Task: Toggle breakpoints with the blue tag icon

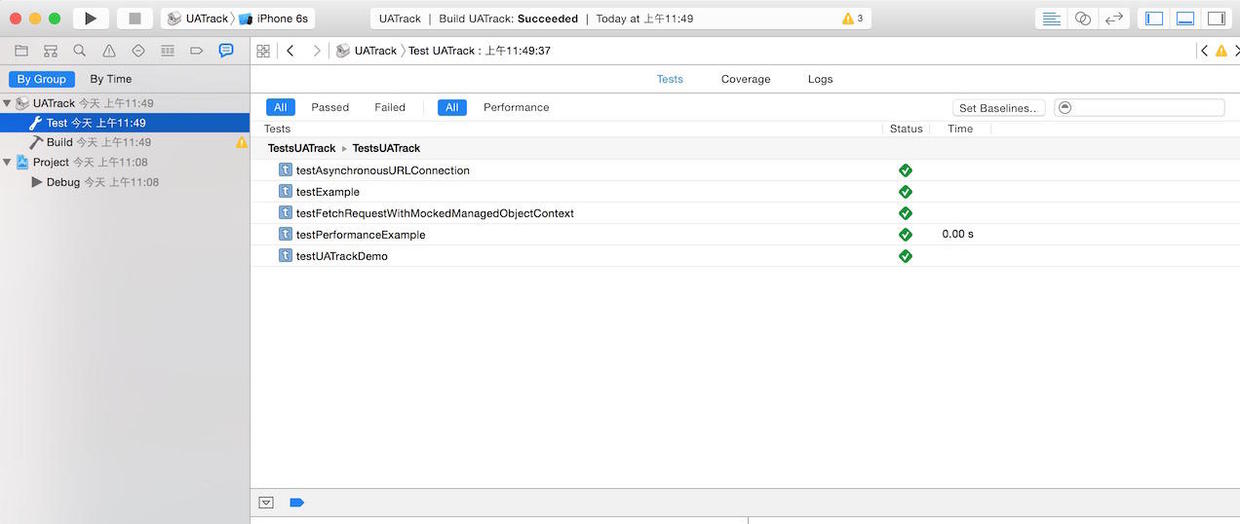Action: (x=297, y=502)
